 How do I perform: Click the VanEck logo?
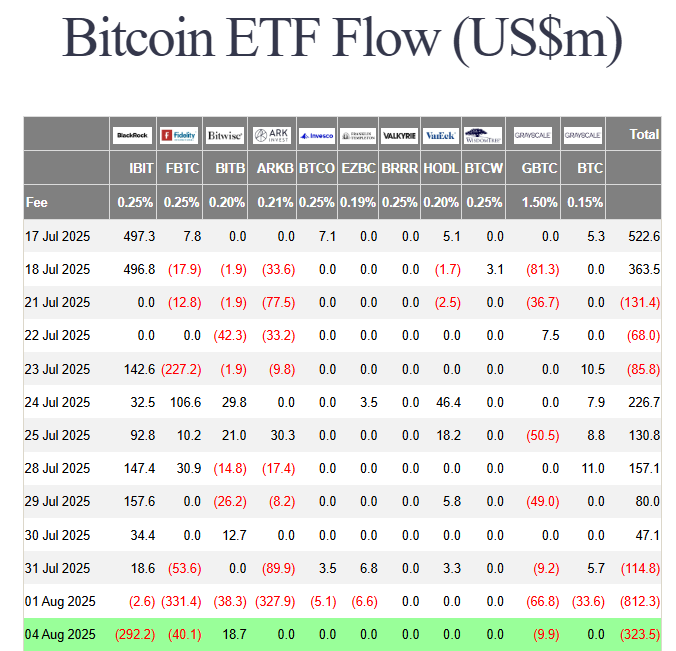tap(440, 135)
